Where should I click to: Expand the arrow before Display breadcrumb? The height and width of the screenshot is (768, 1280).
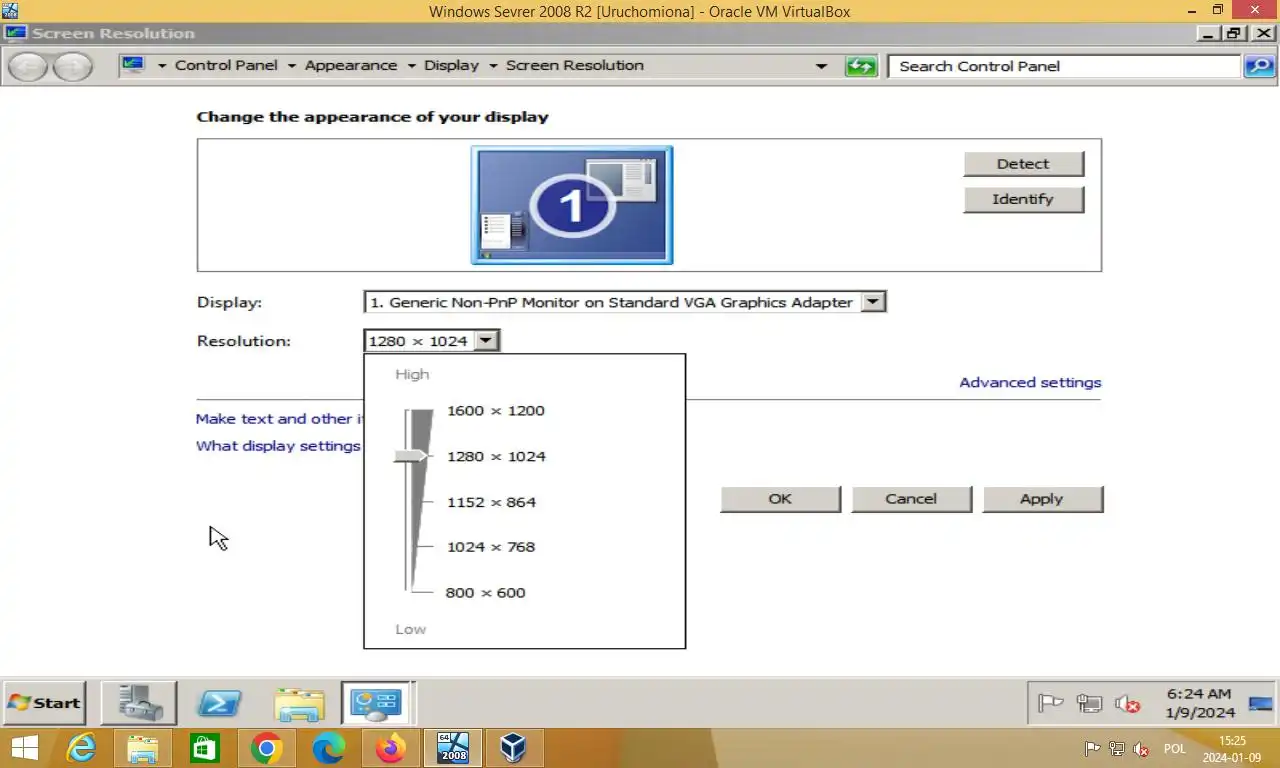411,66
